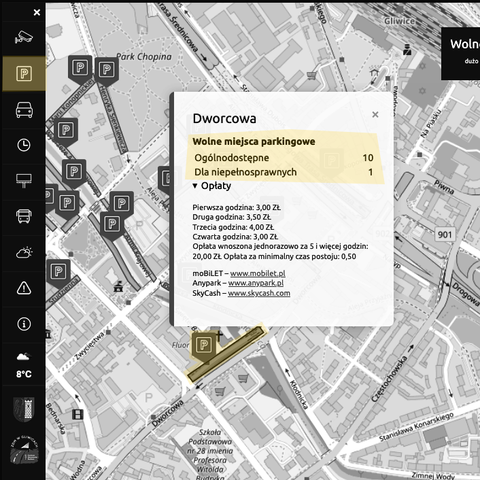Image resolution: width=480 pixels, height=480 pixels.
Task: Click the 'Wolne miejsca parkingowe' heading
Action: (x=254, y=141)
